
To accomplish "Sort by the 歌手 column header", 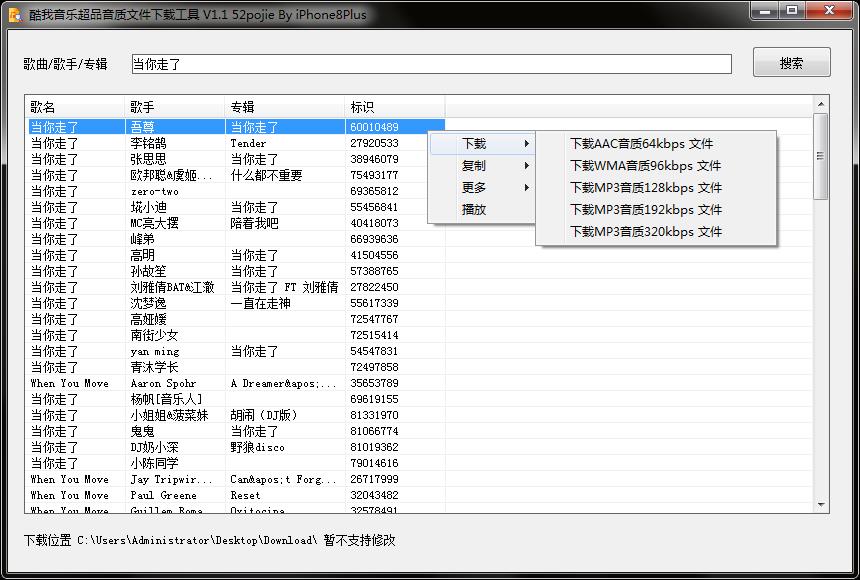I will click(x=175, y=107).
